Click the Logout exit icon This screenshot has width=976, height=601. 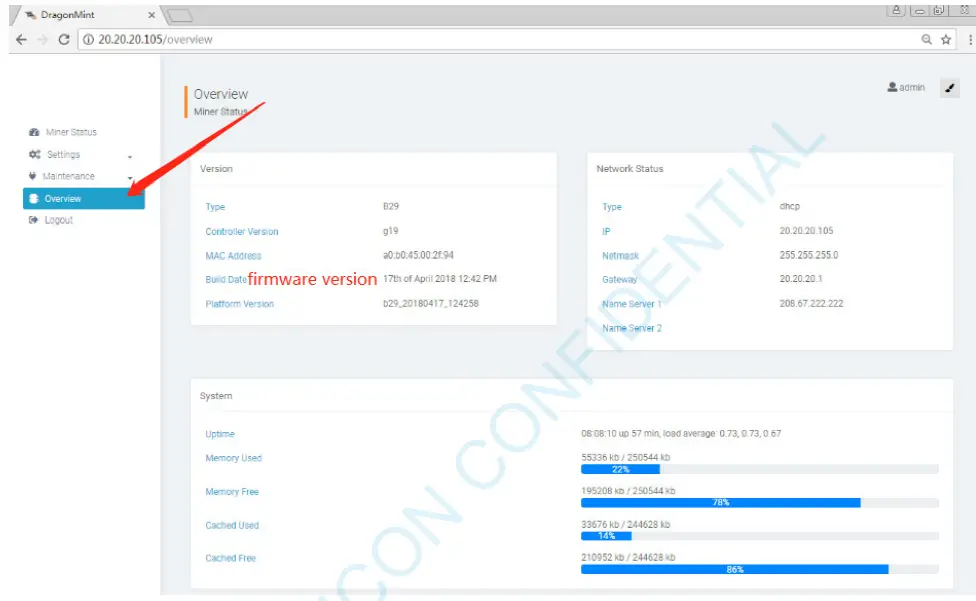(x=33, y=220)
